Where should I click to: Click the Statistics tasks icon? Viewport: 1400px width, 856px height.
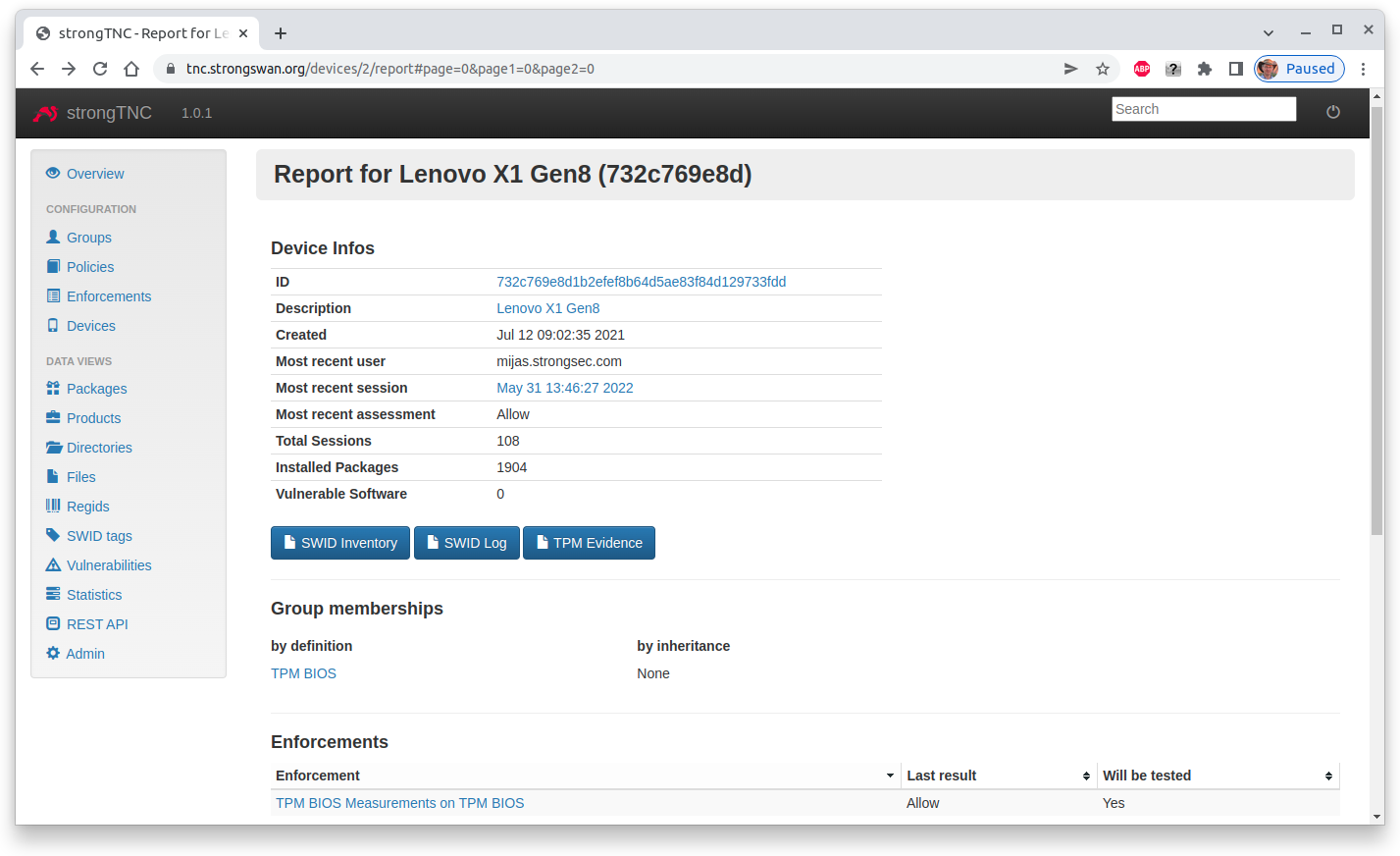(x=53, y=594)
